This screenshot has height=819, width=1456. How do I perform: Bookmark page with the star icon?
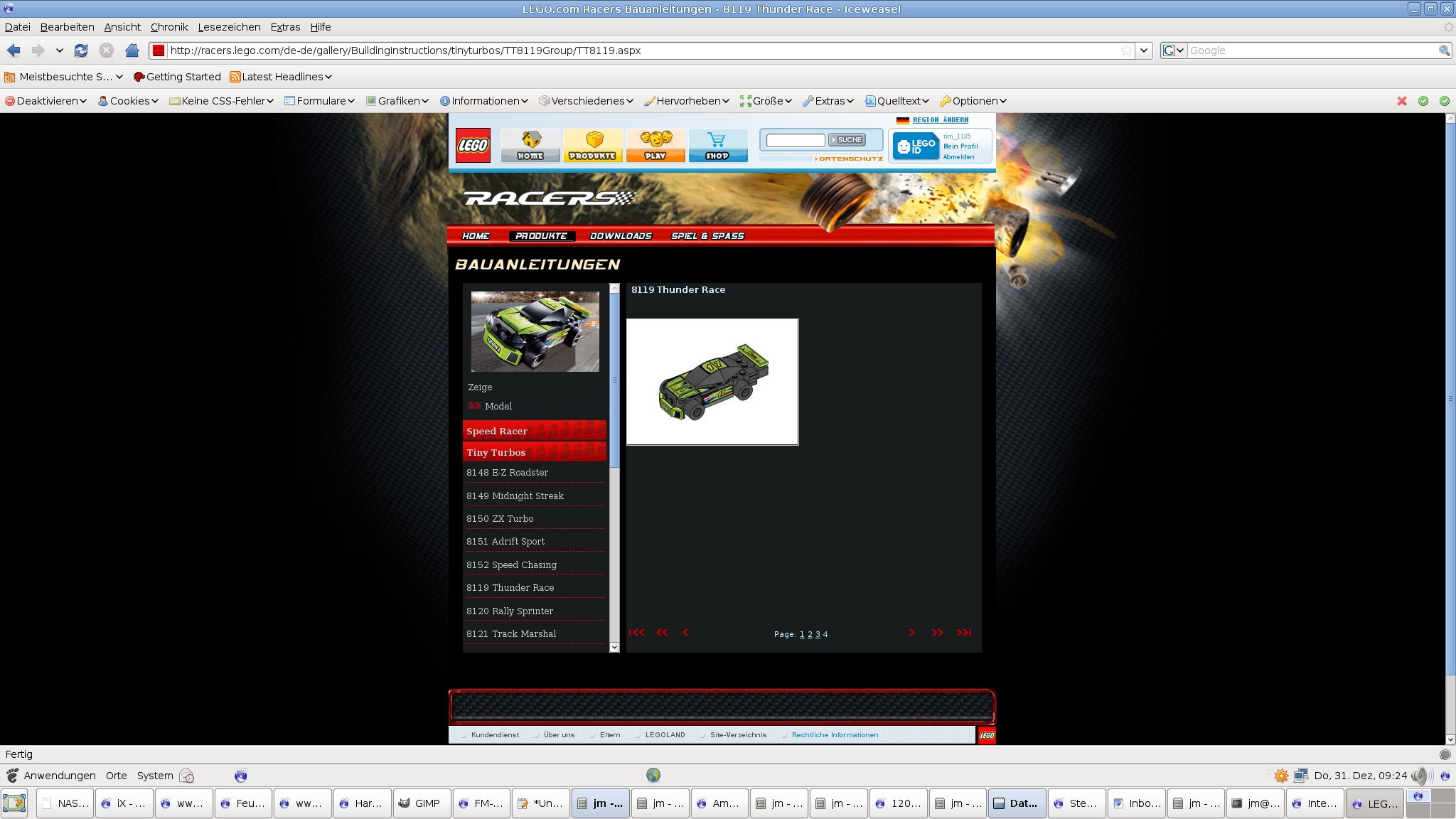pyautogui.click(x=1126, y=50)
